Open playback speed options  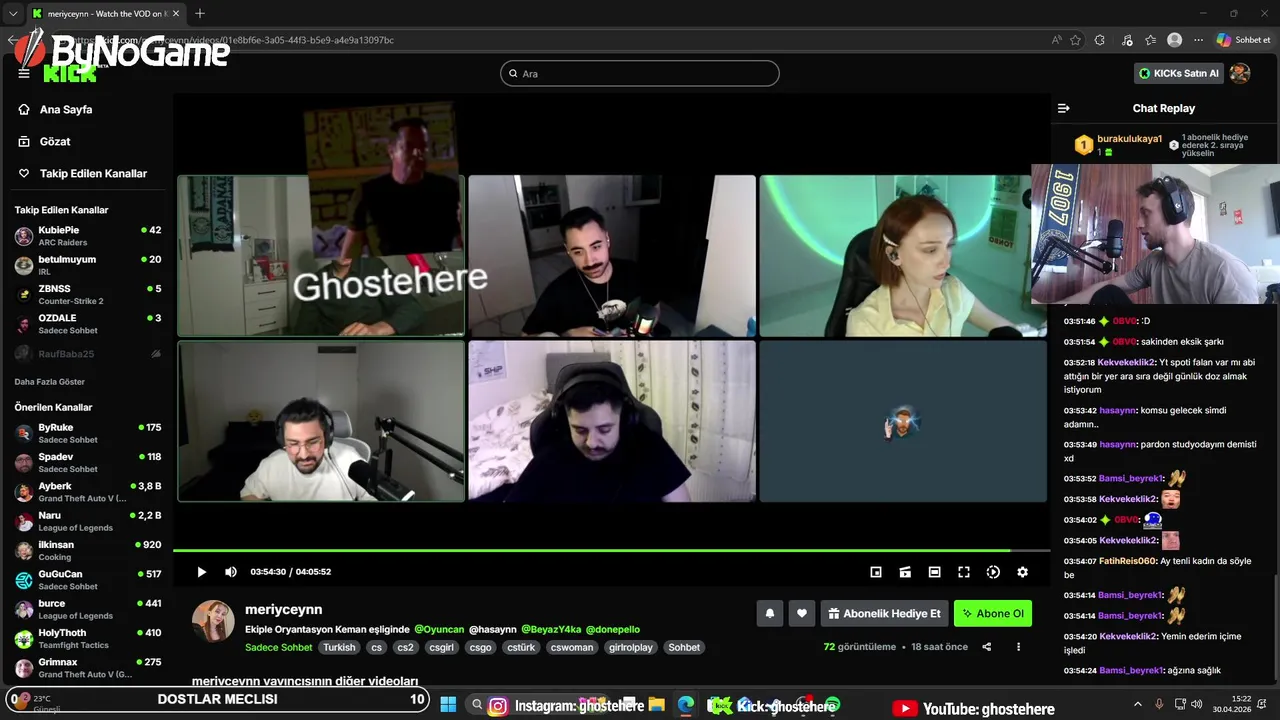[993, 572]
